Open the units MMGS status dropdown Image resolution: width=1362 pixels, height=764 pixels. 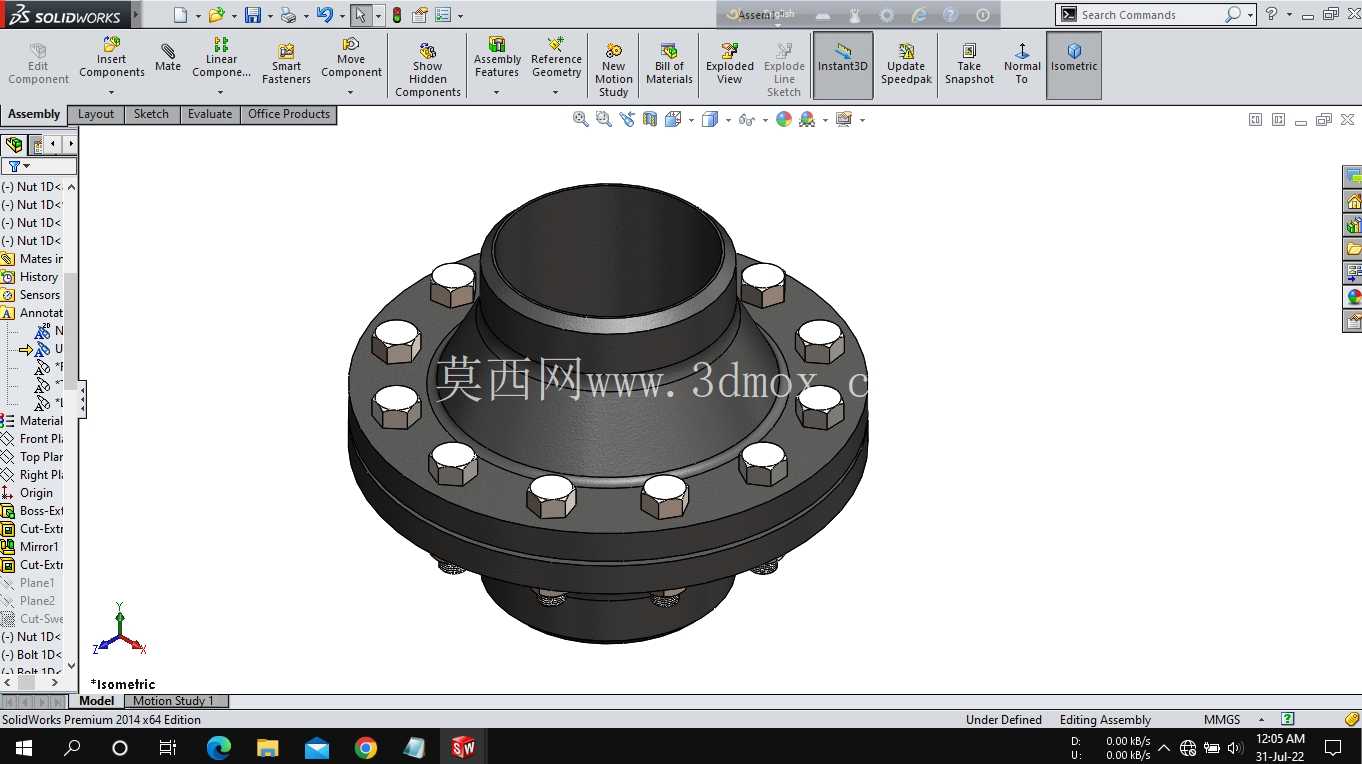[1261, 720]
